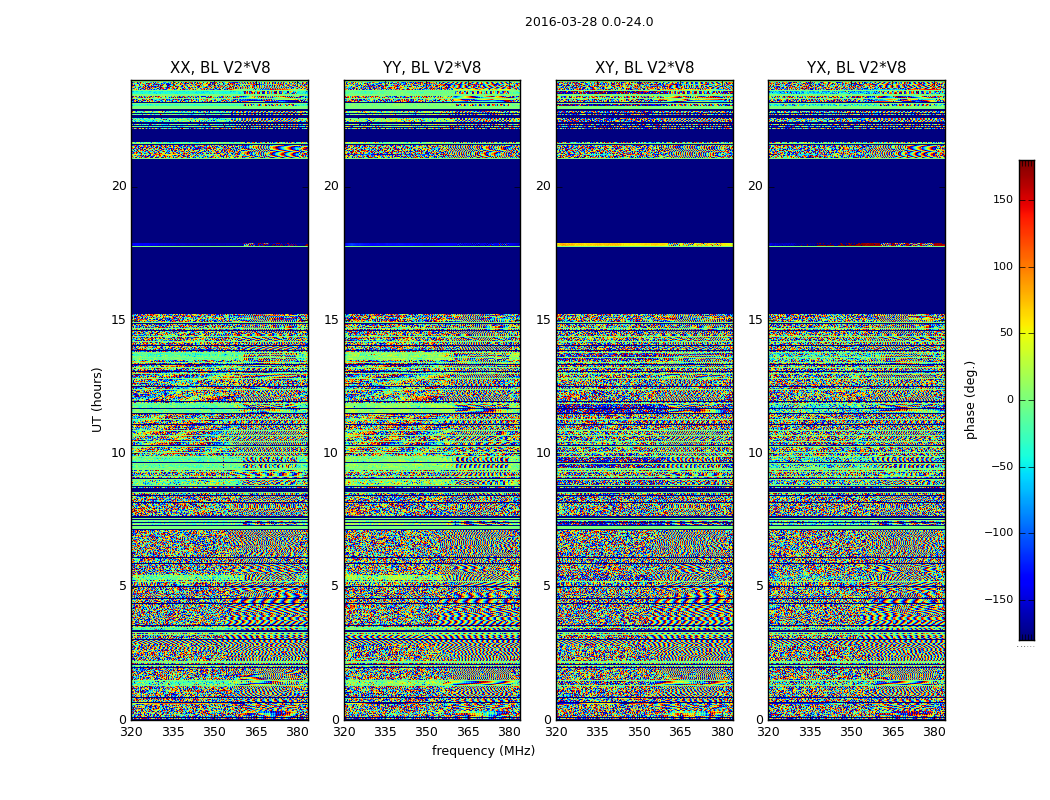
Task: Click the 365 frequency tick under the YX panel
Action: 893,732
